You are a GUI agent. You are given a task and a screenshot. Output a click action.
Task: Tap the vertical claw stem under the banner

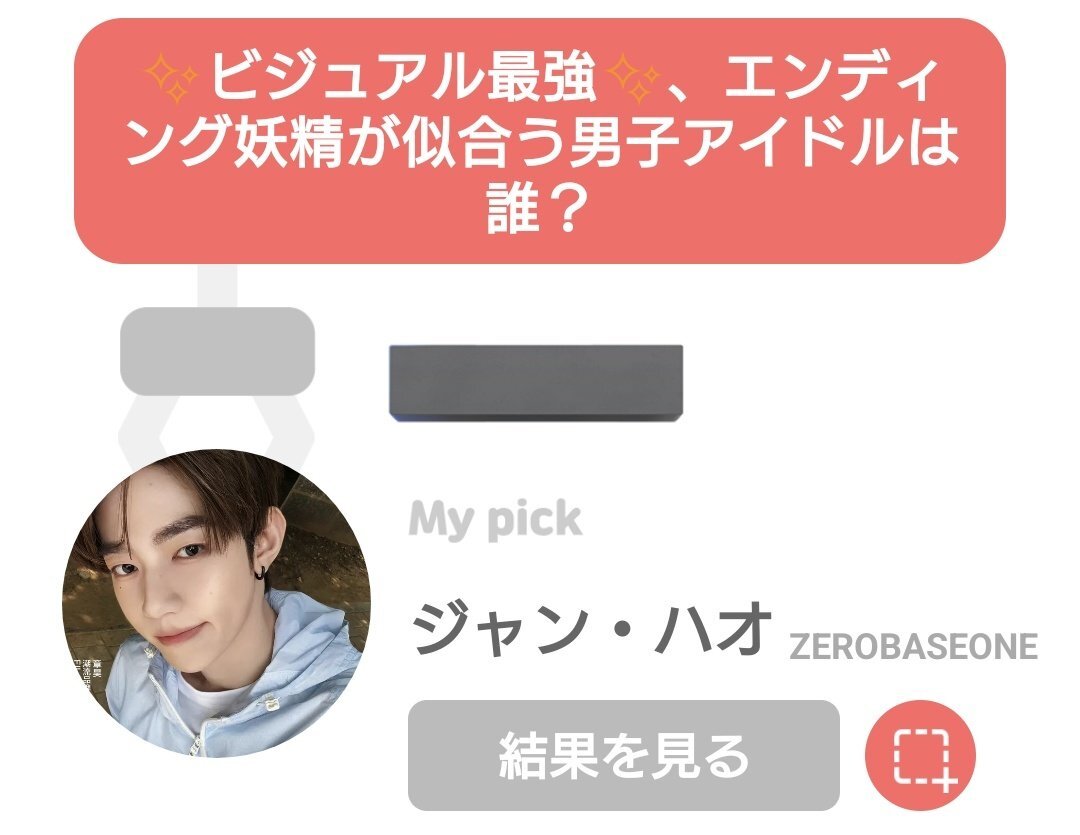coord(218,285)
